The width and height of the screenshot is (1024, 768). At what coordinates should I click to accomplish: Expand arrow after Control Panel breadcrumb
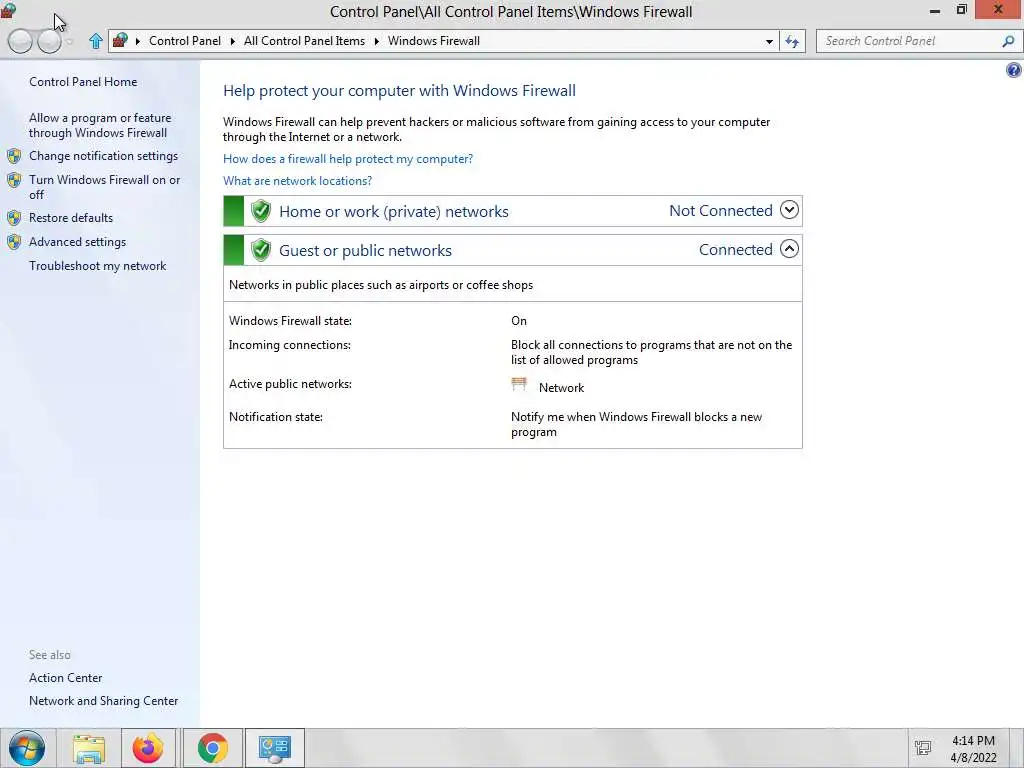click(232, 41)
